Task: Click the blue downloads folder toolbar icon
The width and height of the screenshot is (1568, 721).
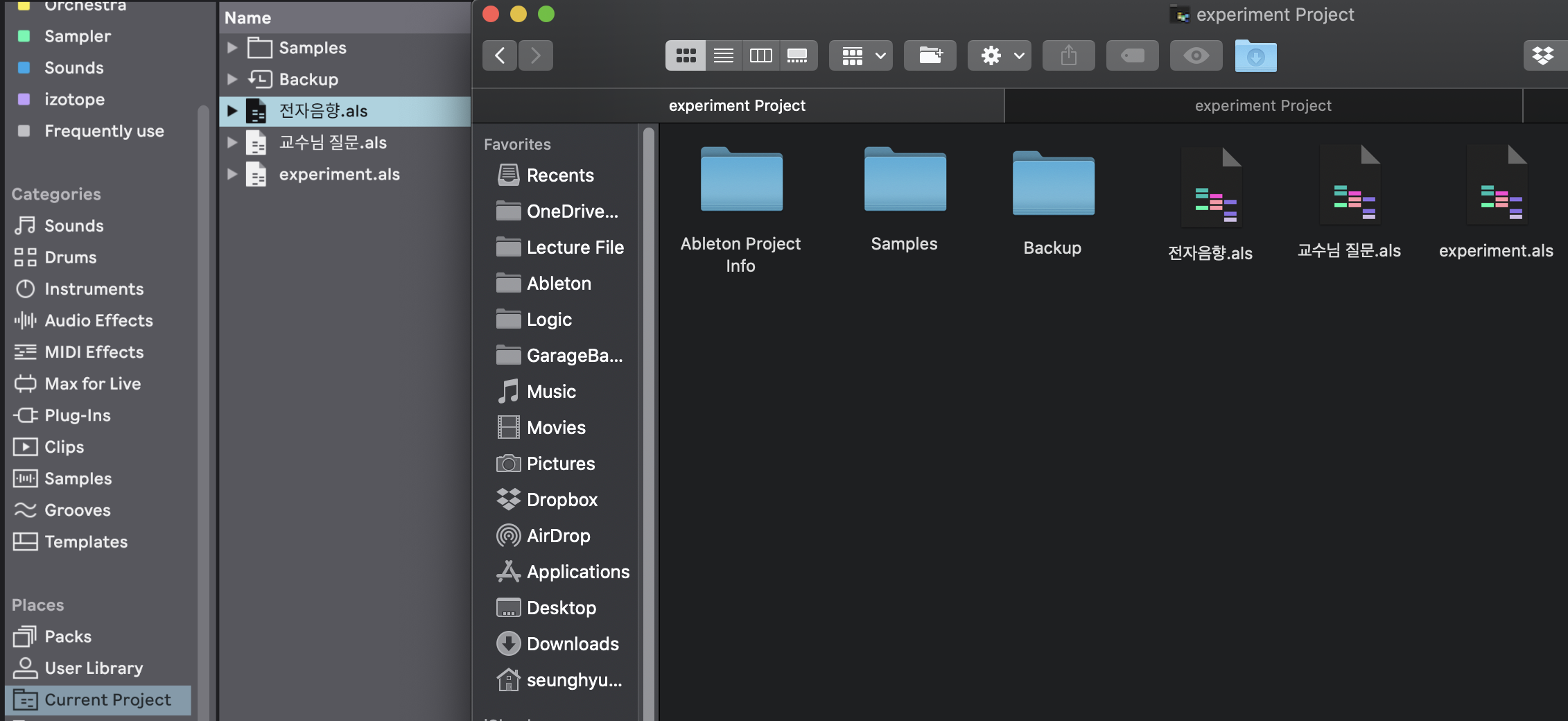Action: tap(1255, 55)
